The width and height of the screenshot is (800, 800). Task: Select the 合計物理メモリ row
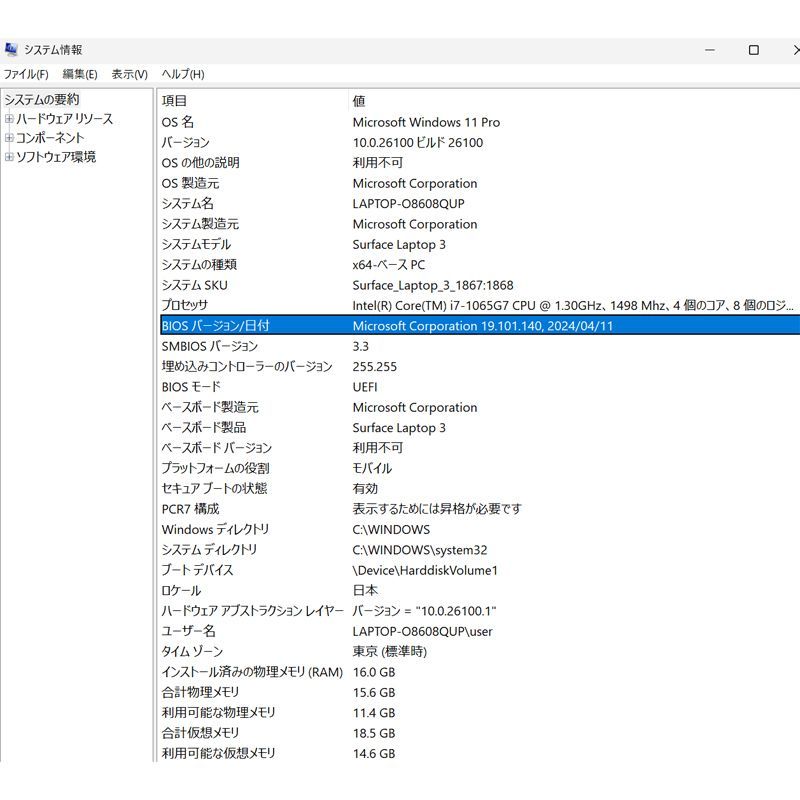coord(480,692)
